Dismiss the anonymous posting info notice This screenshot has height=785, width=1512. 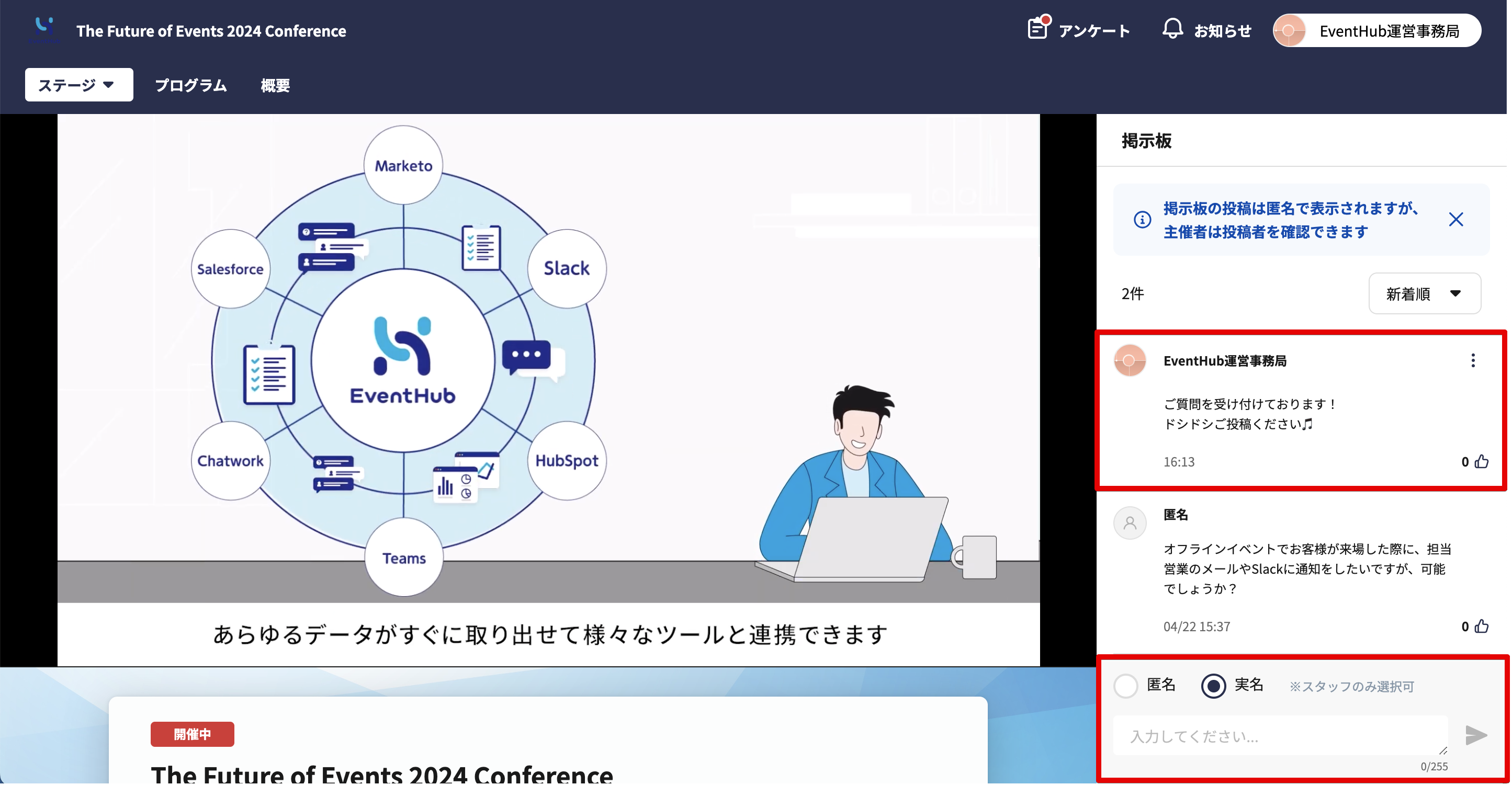pyautogui.click(x=1455, y=220)
